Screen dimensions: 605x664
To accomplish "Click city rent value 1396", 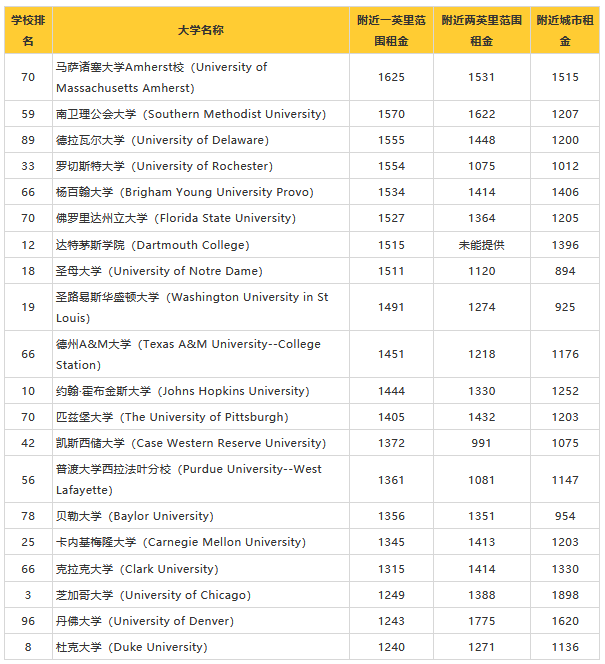I will pyautogui.click(x=565, y=245).
